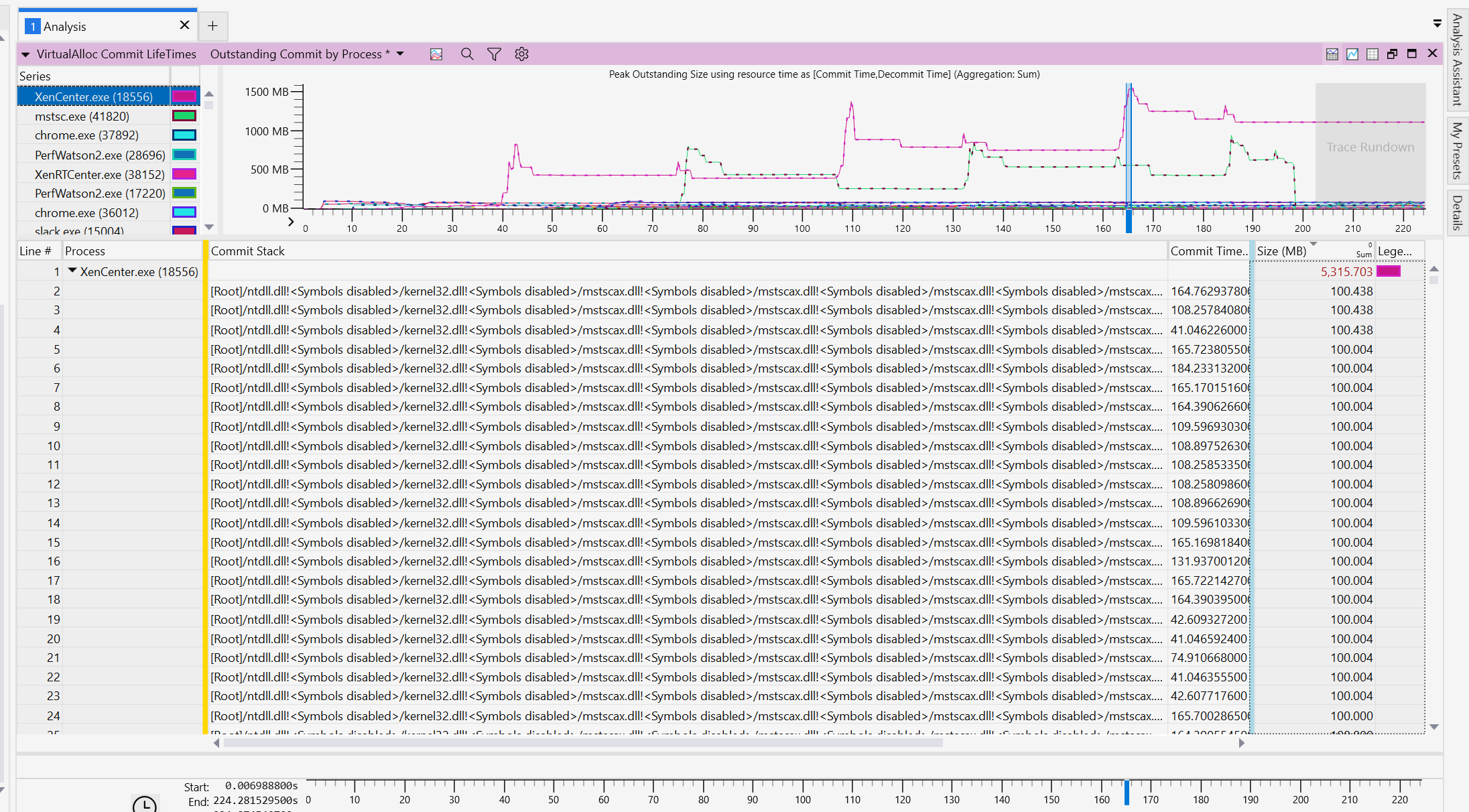Select XenRTCenter.exe (38152) series

[x=100, y=175]
